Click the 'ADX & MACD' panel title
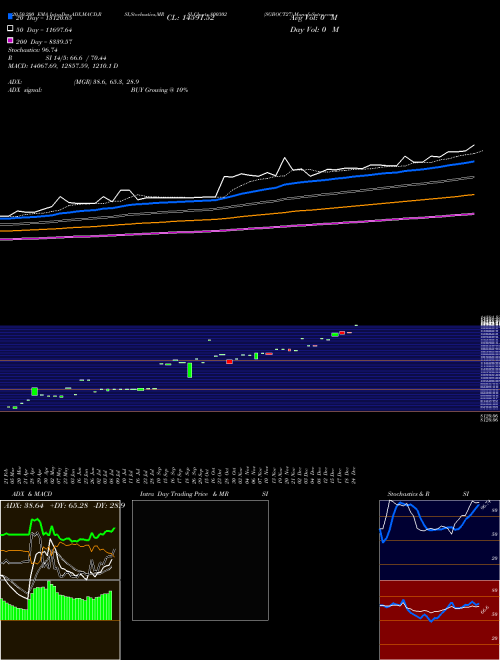The image size is (500, 660). [x=32, y=494]
